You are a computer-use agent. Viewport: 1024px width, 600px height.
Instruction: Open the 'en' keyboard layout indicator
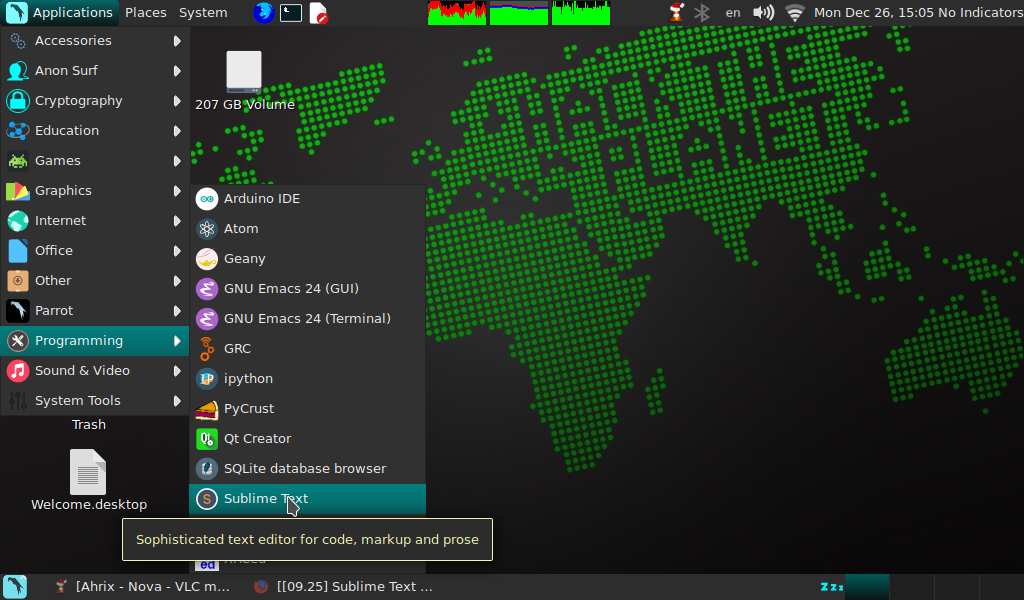(733, 12)
